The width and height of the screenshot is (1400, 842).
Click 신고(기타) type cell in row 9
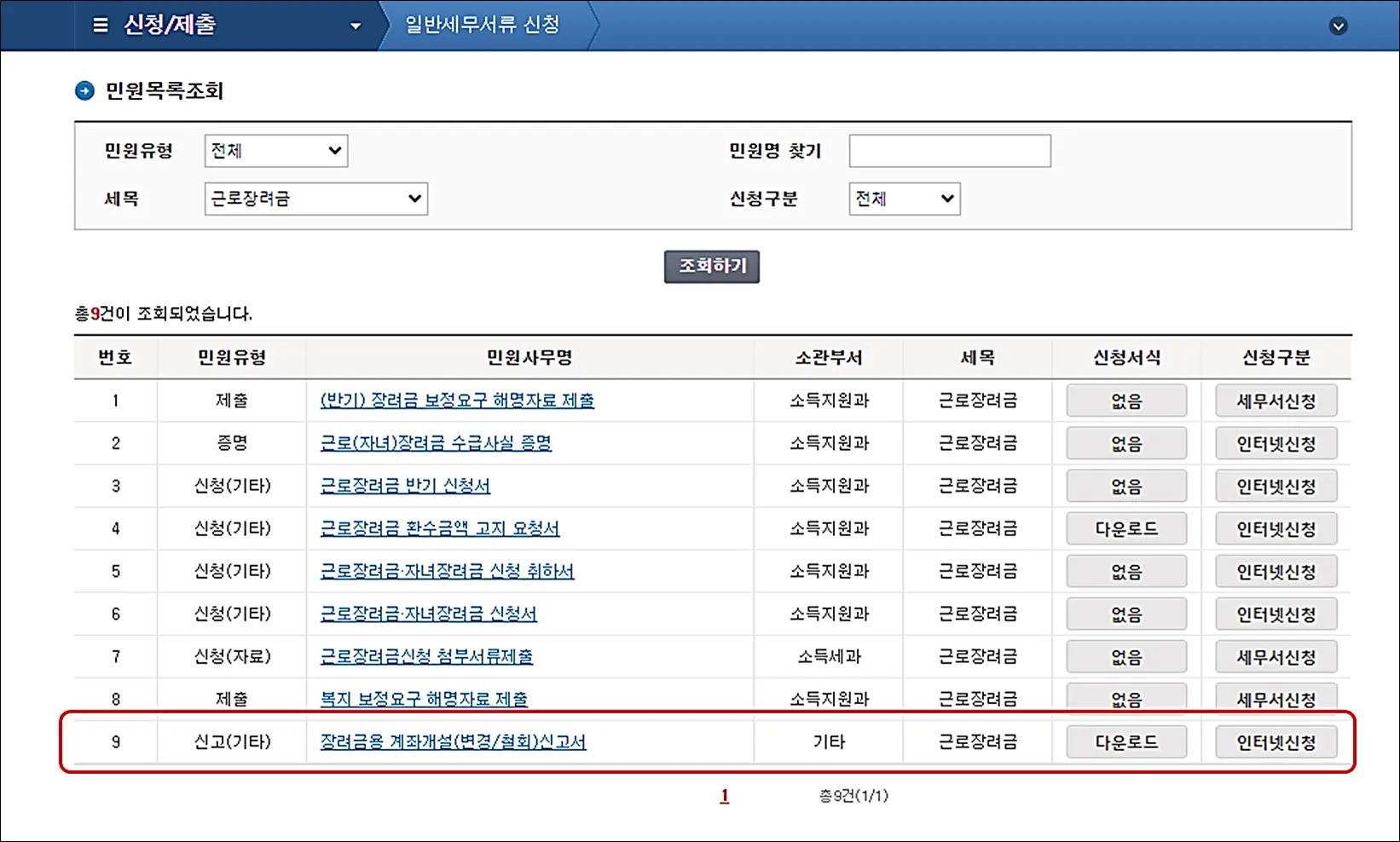click(232, 741)
